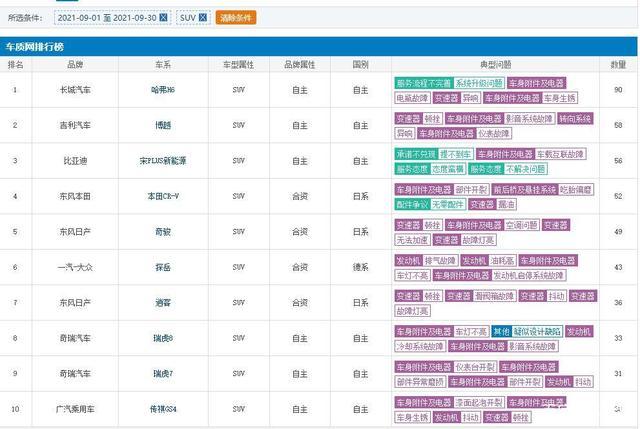
Task: Click the 车身生锈 tag in 哈弗H6 row
Action: tap(560, 98)
